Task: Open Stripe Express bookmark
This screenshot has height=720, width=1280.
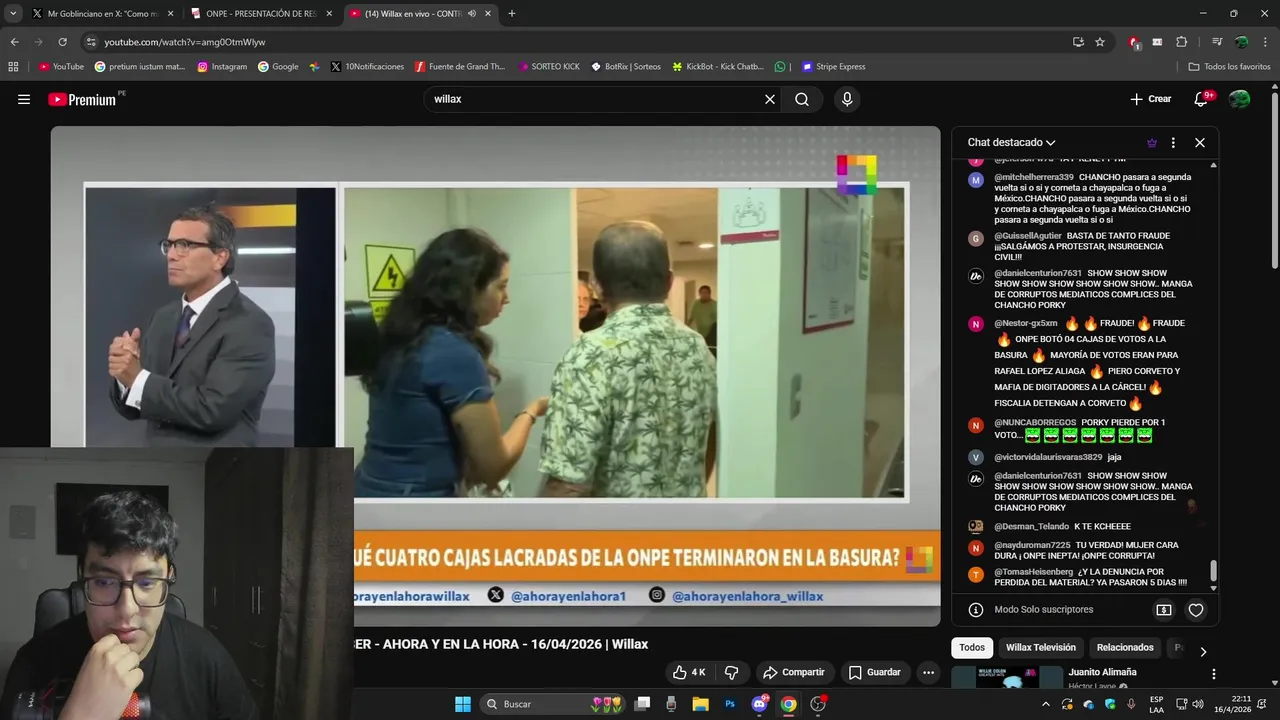Action: pyautogui.click(x=833, y=67)
